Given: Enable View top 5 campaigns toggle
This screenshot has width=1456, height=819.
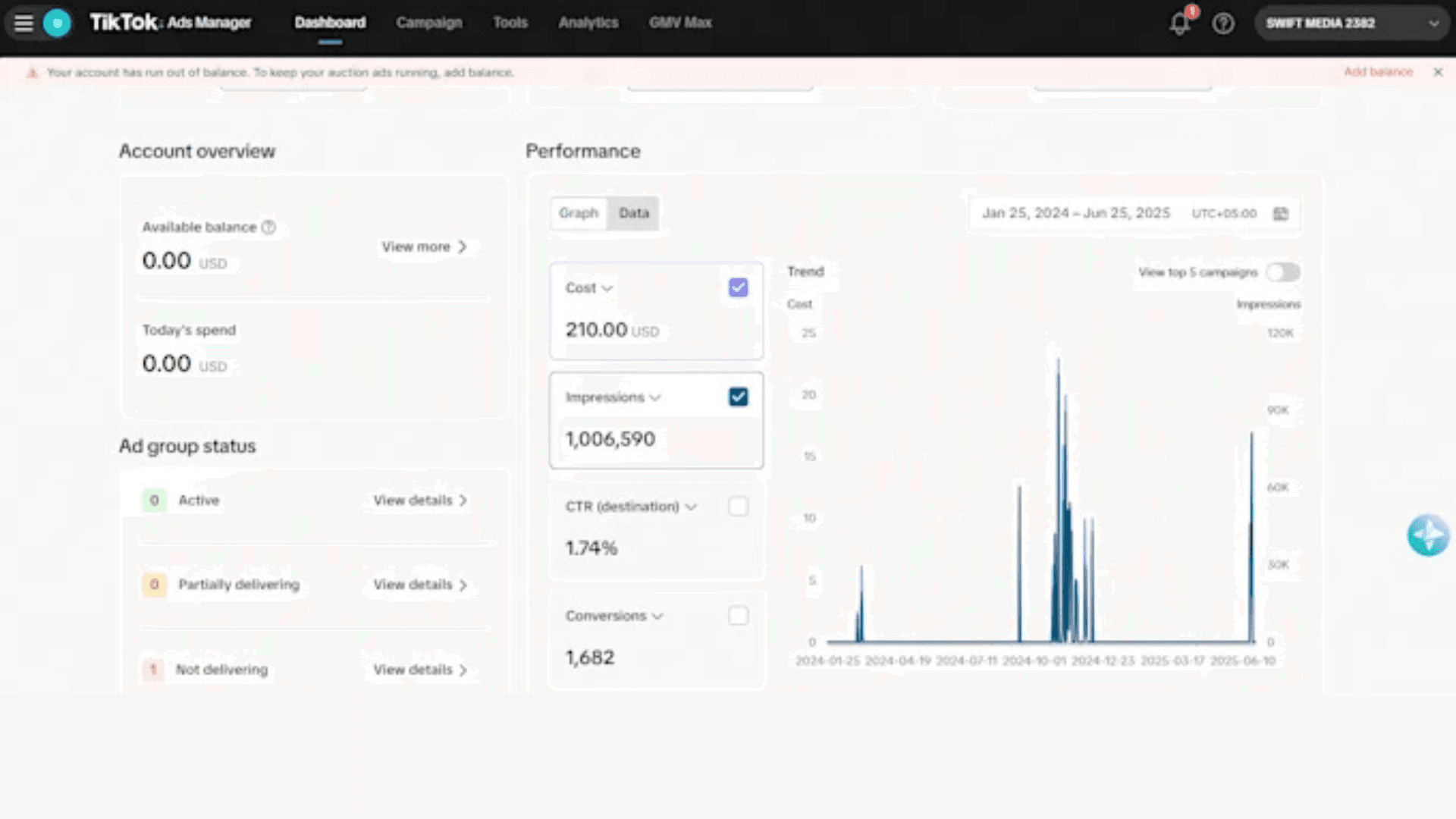Looking at the screenshot, I should click(1283, 272).
